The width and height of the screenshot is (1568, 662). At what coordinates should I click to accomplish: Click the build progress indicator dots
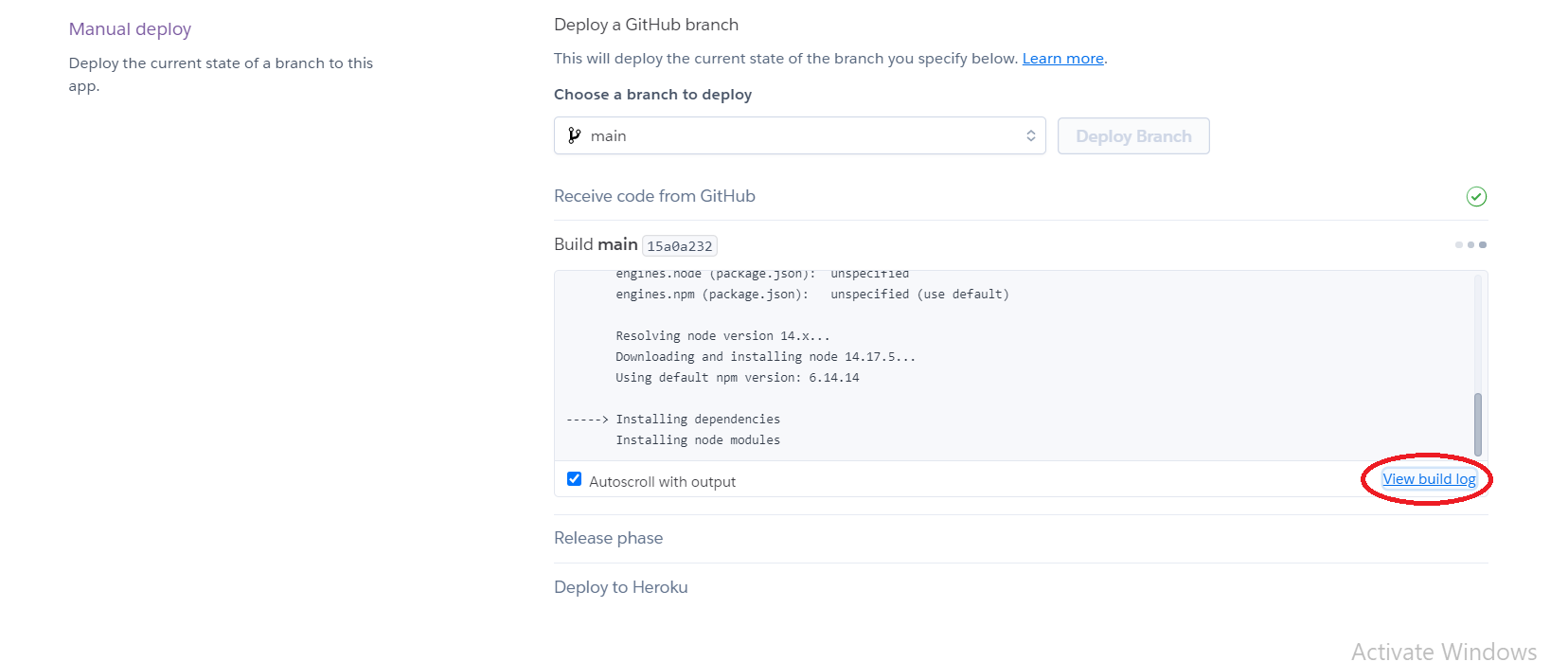[1470, 244]
